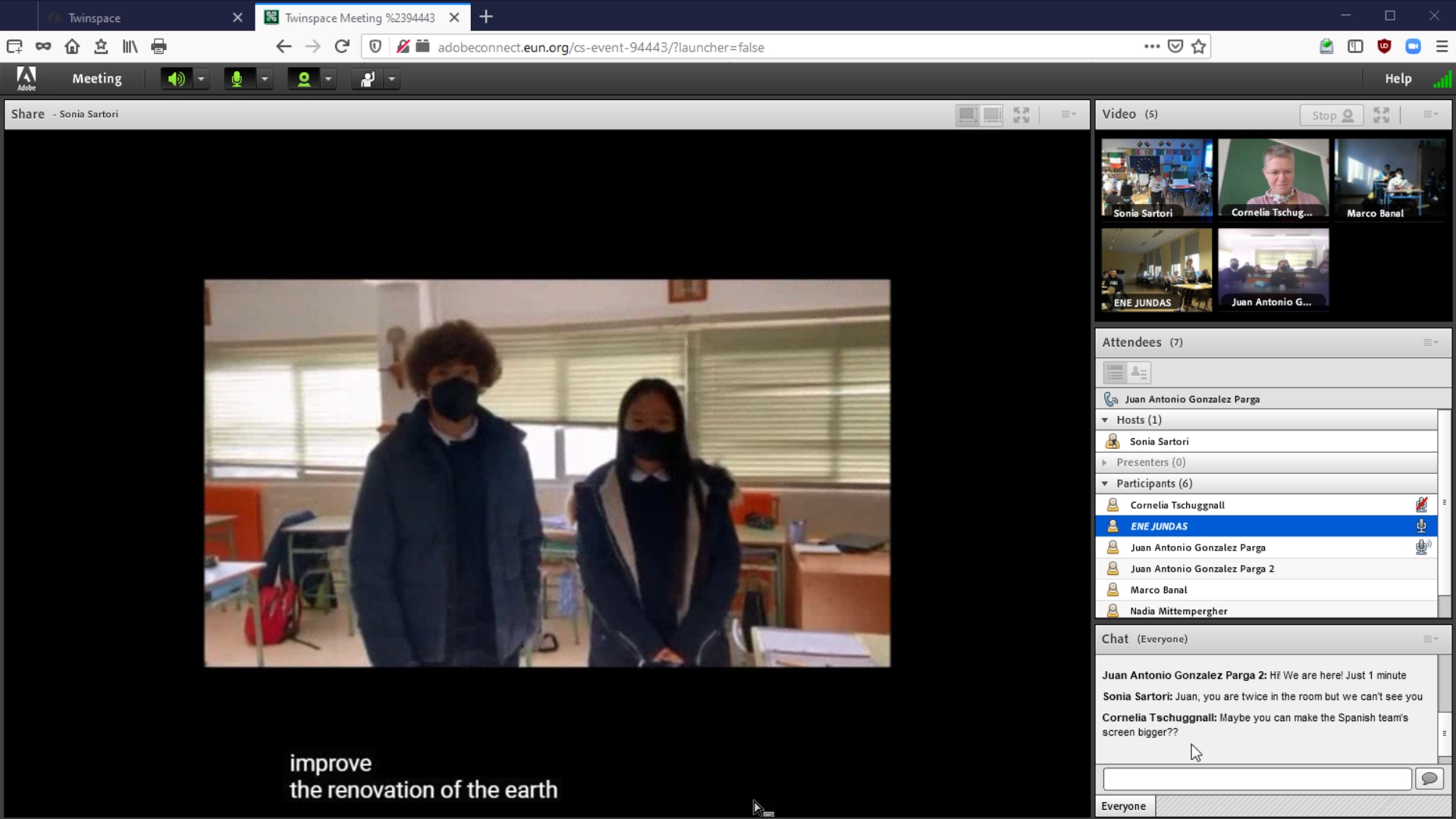
Task: Click the Pocket save icon
Action: [x=1175, y=47]
